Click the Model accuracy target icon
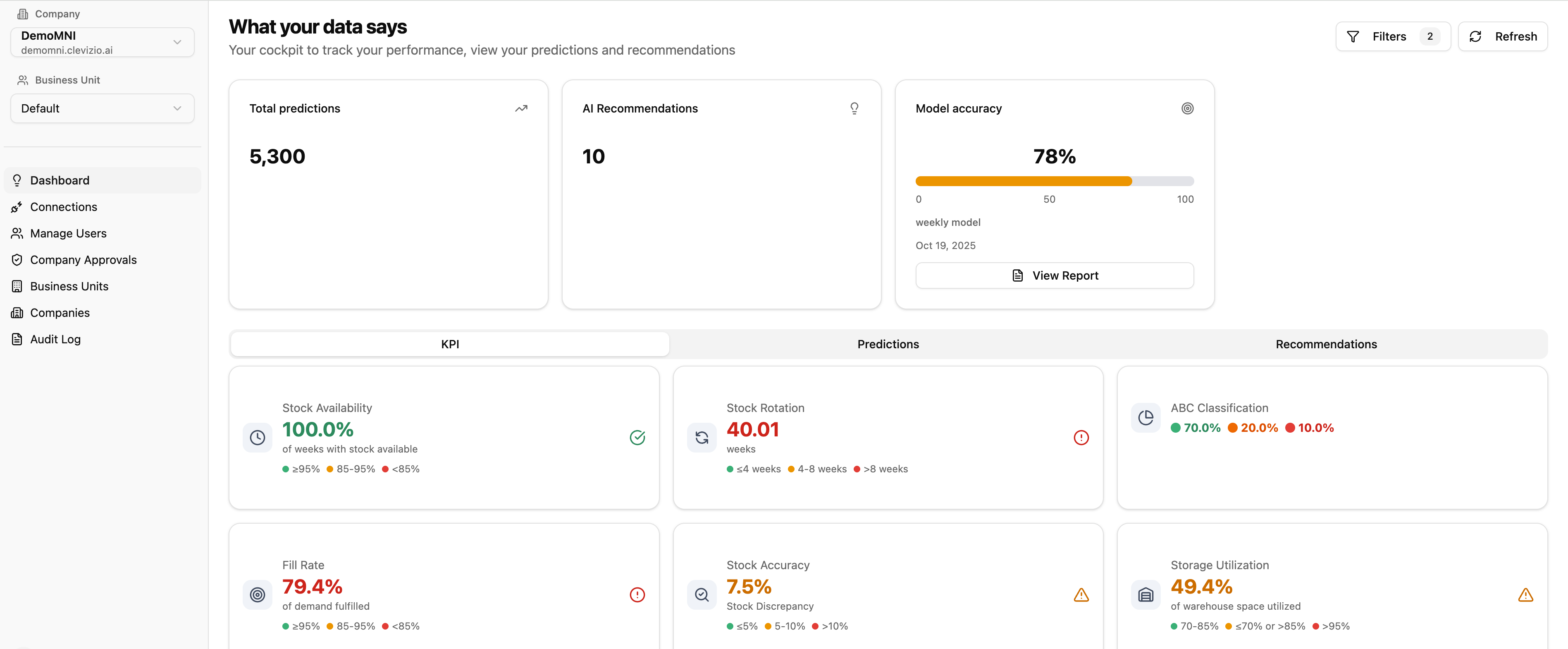1568x649 pixels. tap(1187, 108)
